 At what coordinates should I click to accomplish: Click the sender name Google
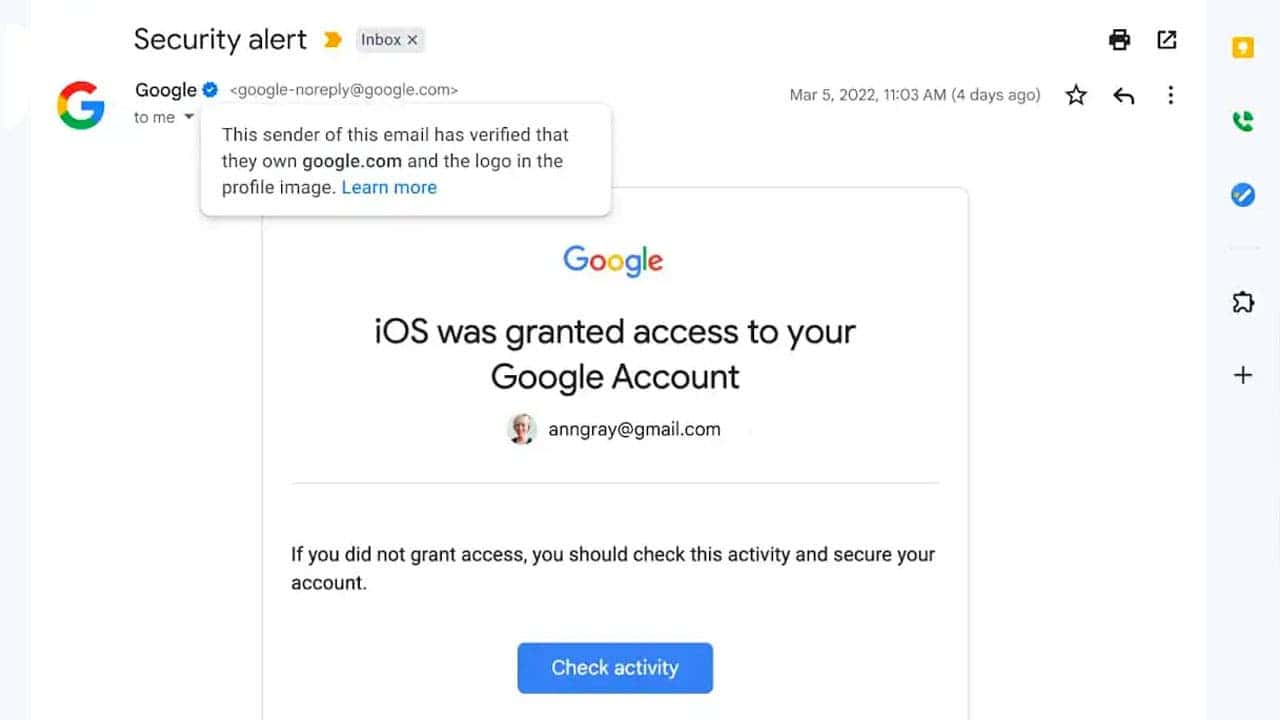[x=165, y=90]
